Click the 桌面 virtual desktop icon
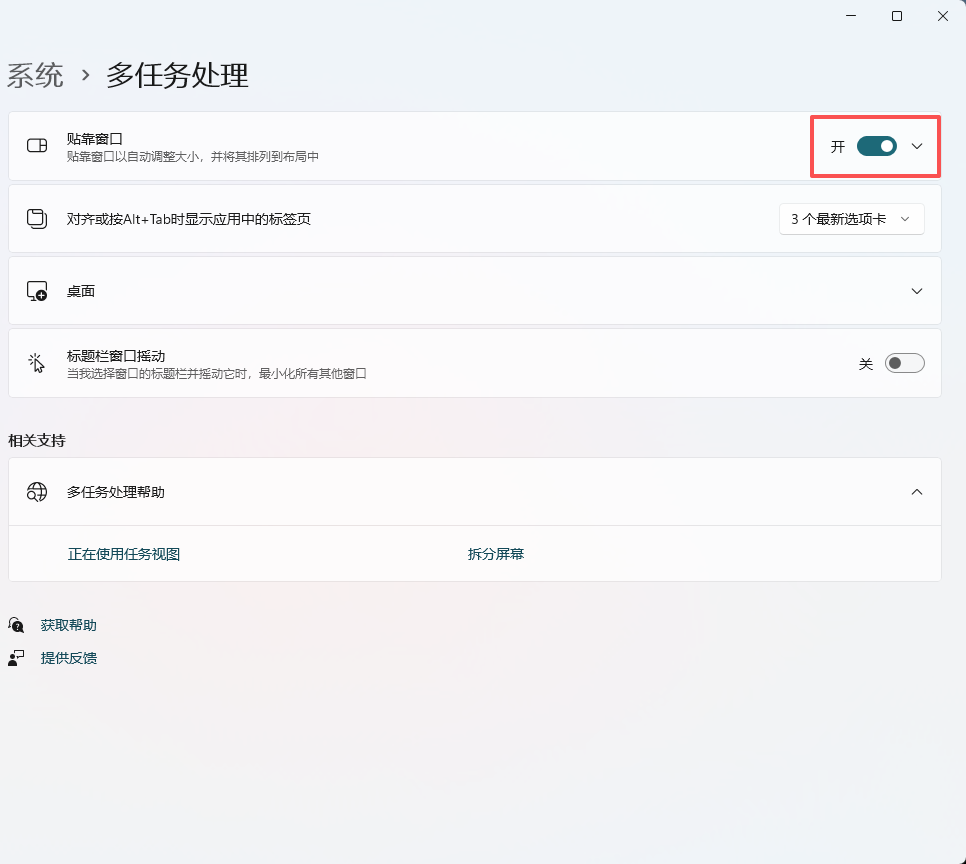The image size is (966, 864). 37,291
